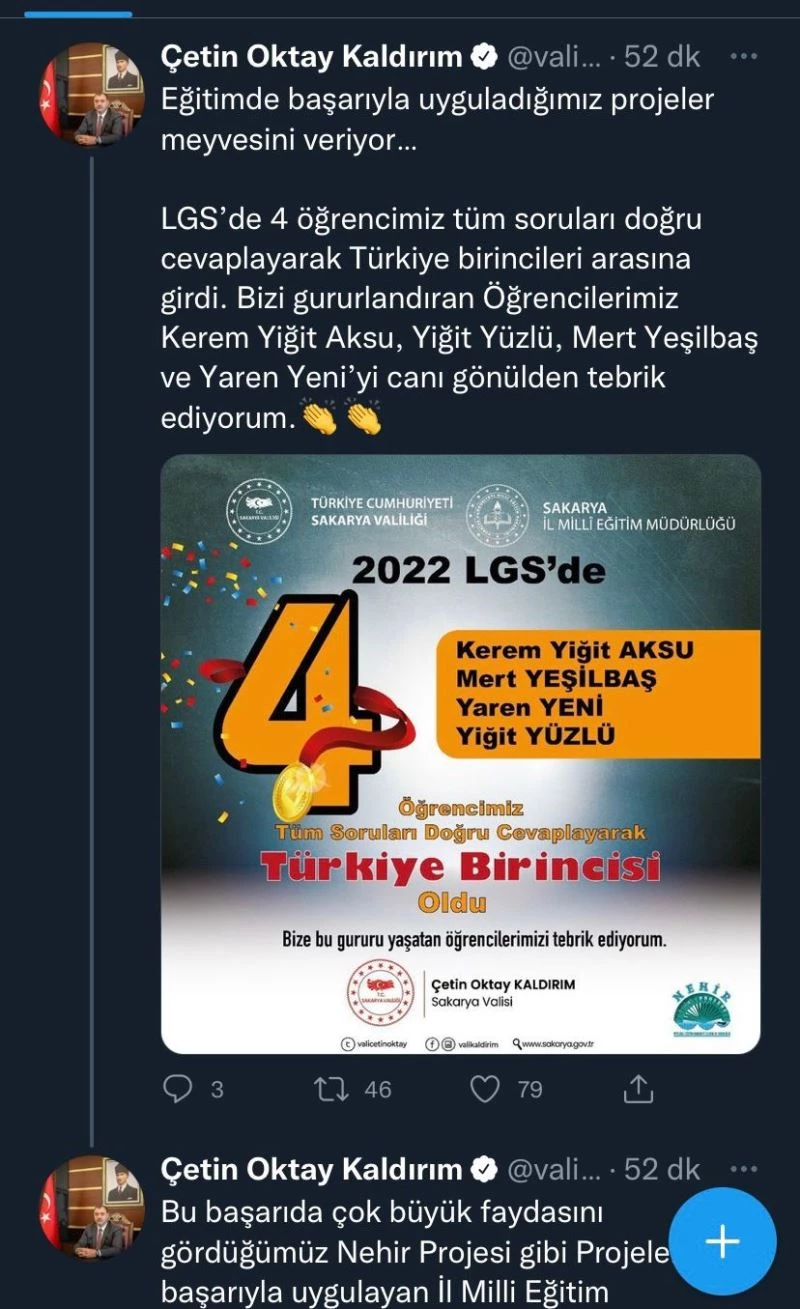Open more options on the second tweet
The height and width of the screenshot is (1309, 800).
(743, 1169)
